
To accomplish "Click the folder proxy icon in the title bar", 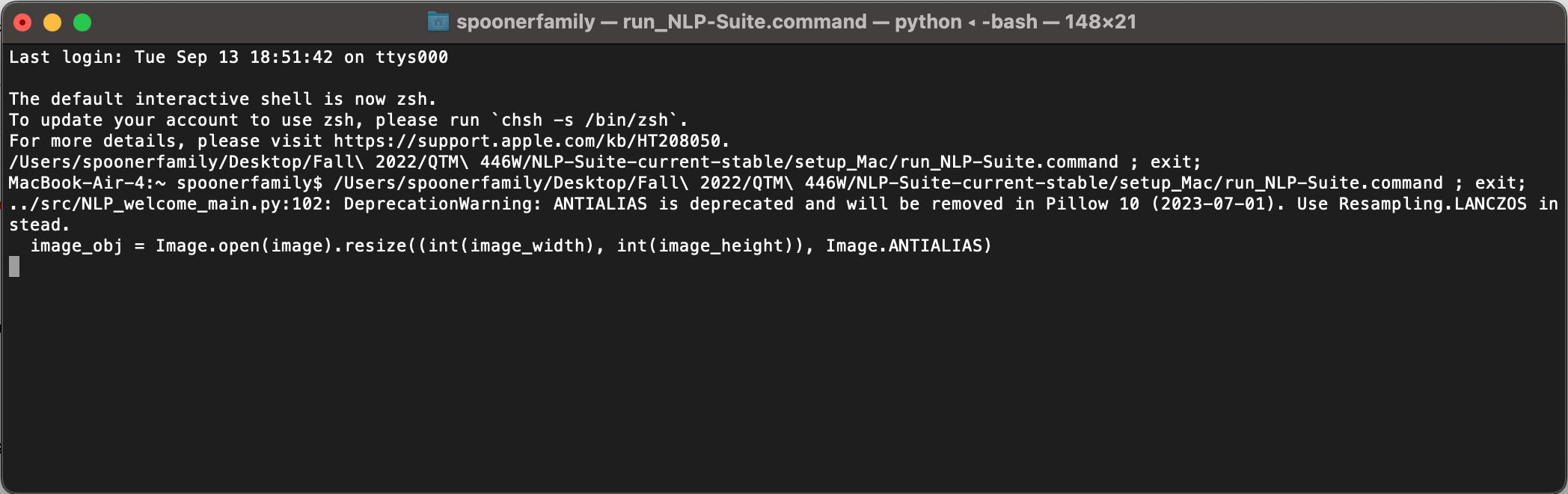I will coord(438,21).
